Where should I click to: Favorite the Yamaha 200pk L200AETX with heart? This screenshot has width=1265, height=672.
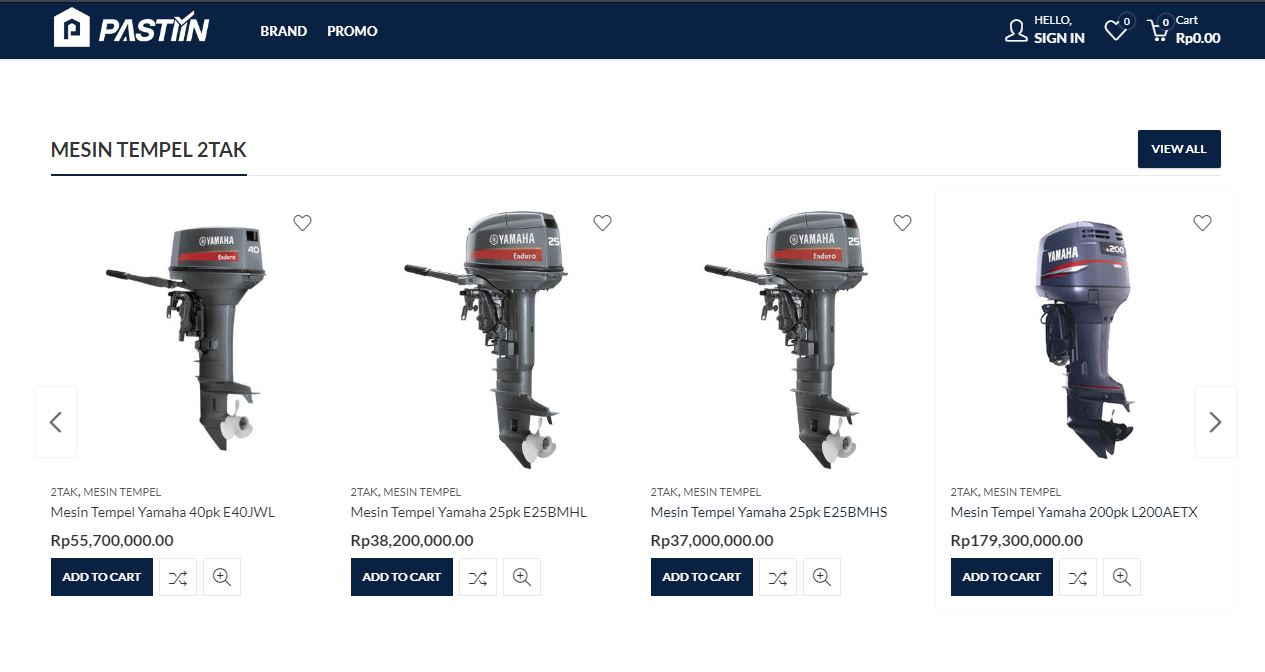coord(1202,223)
